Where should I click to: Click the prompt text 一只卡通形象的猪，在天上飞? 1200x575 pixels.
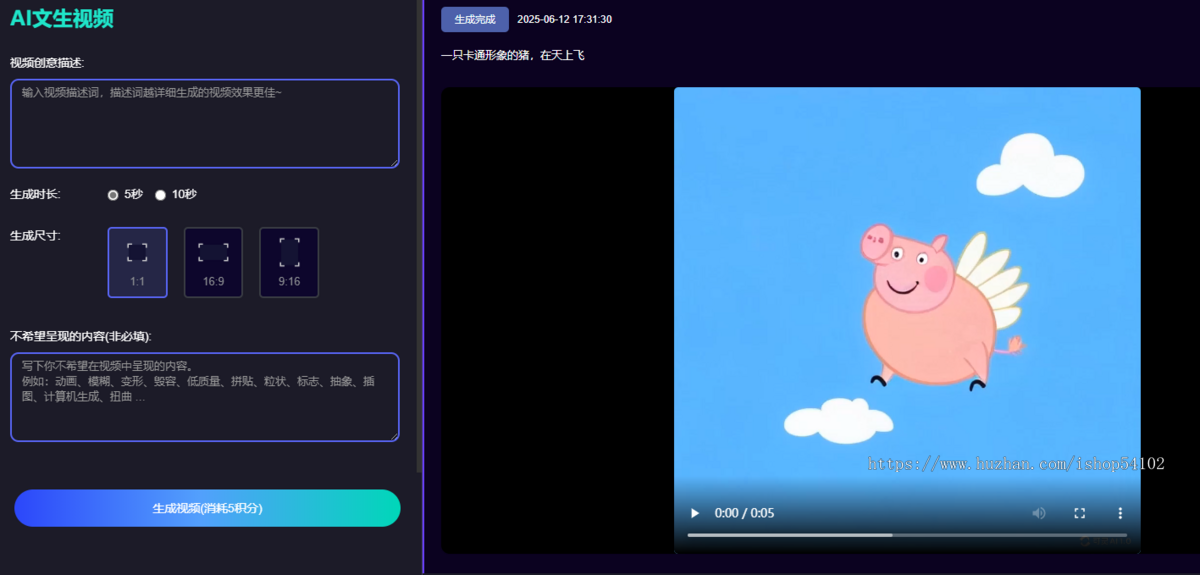point(513,56)
